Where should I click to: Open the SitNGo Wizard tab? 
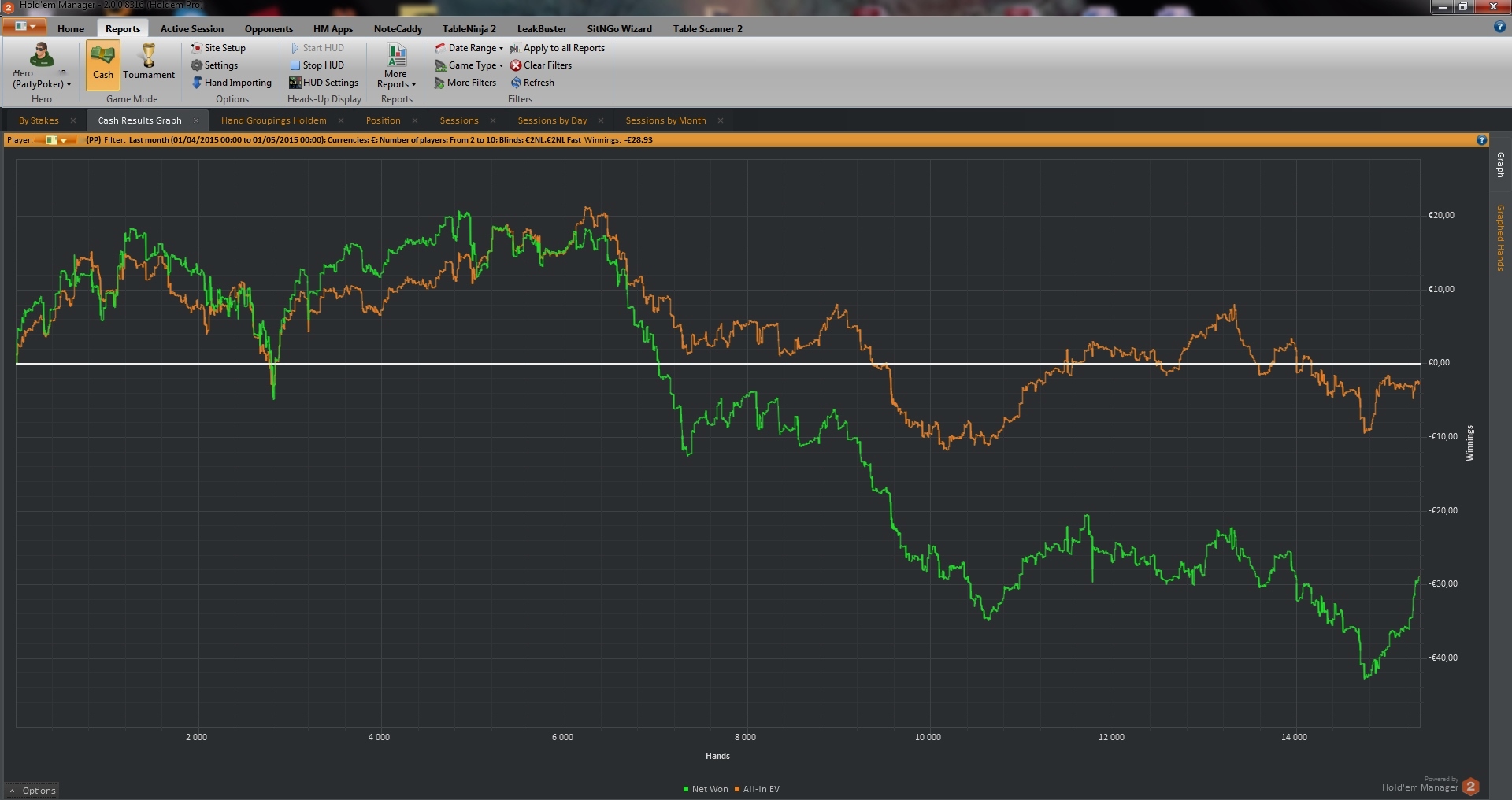click(x=620, y=28)
